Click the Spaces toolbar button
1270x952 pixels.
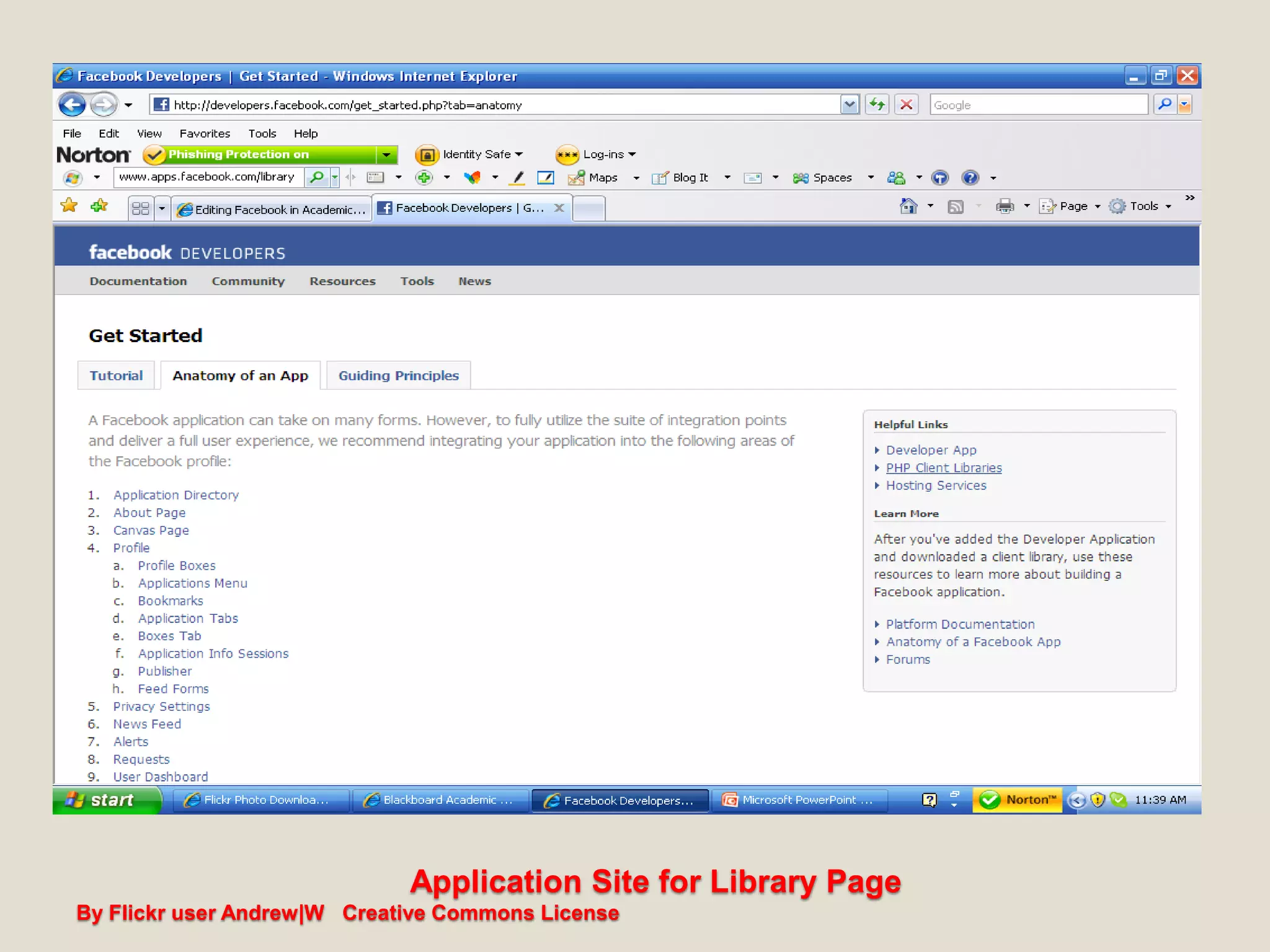click(822, 178)
